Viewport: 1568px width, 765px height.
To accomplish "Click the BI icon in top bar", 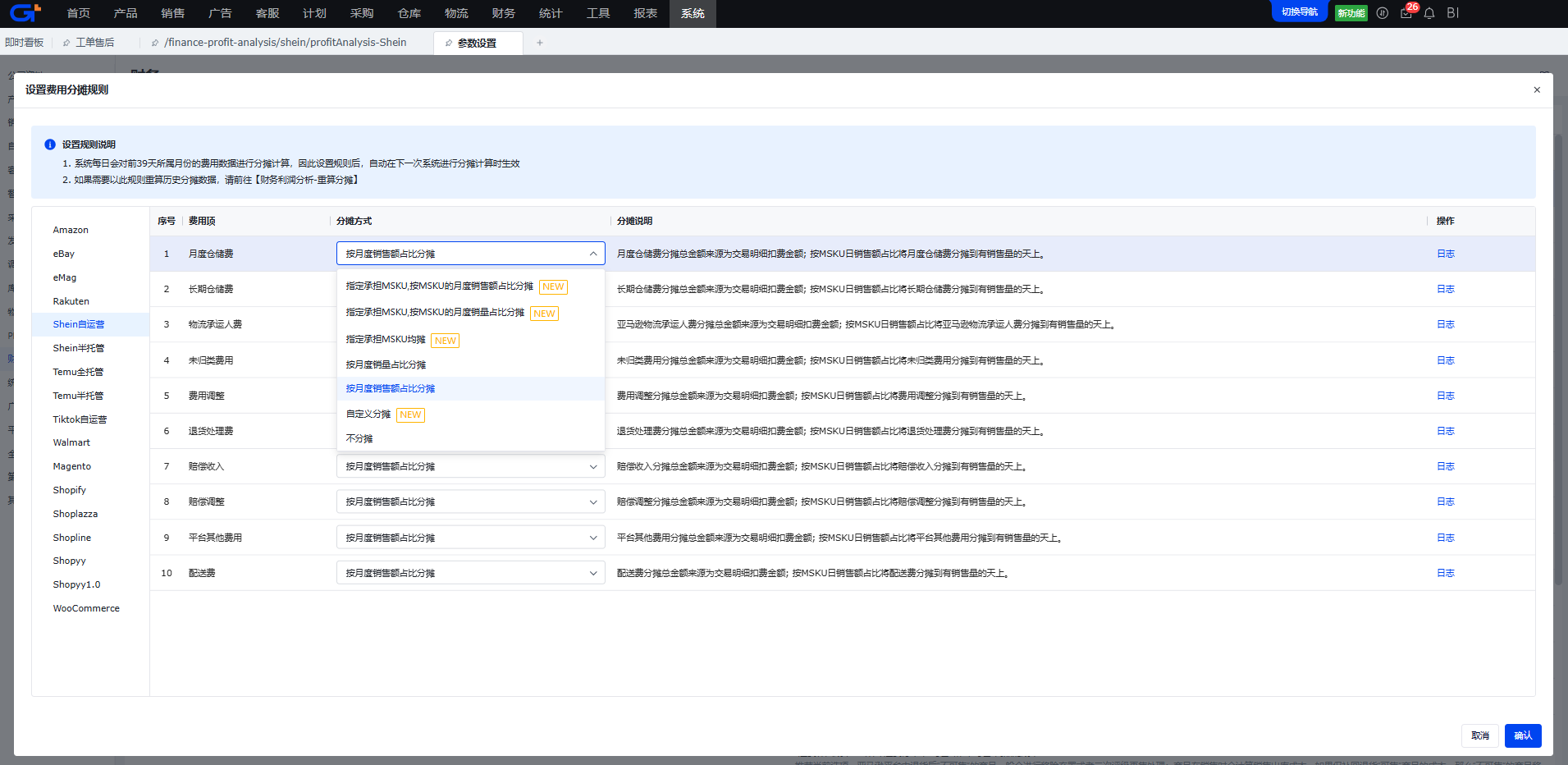I will [x=1453, y=13].
